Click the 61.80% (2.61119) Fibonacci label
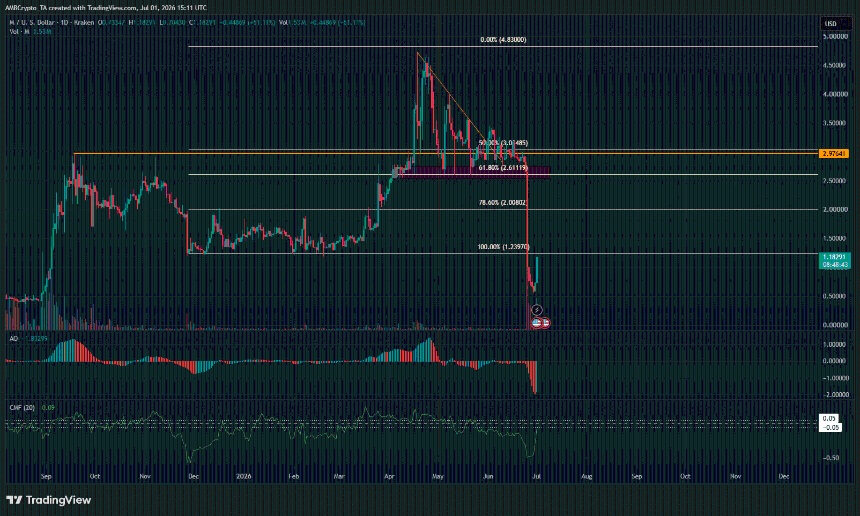The height and width of the screenshot is (516, 860). [503, 168]
